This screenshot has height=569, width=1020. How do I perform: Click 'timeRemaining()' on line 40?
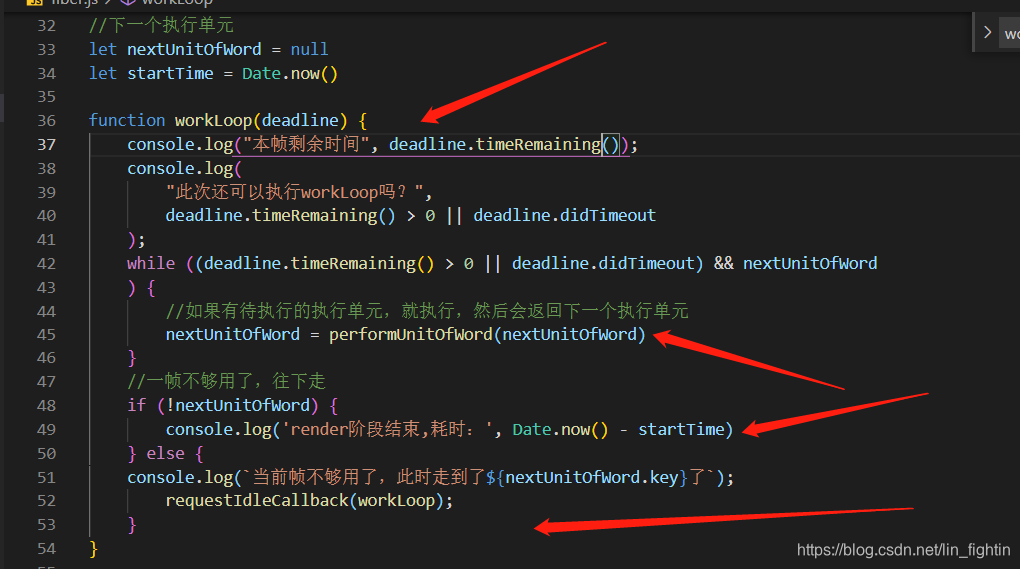(x=323, y=215)
